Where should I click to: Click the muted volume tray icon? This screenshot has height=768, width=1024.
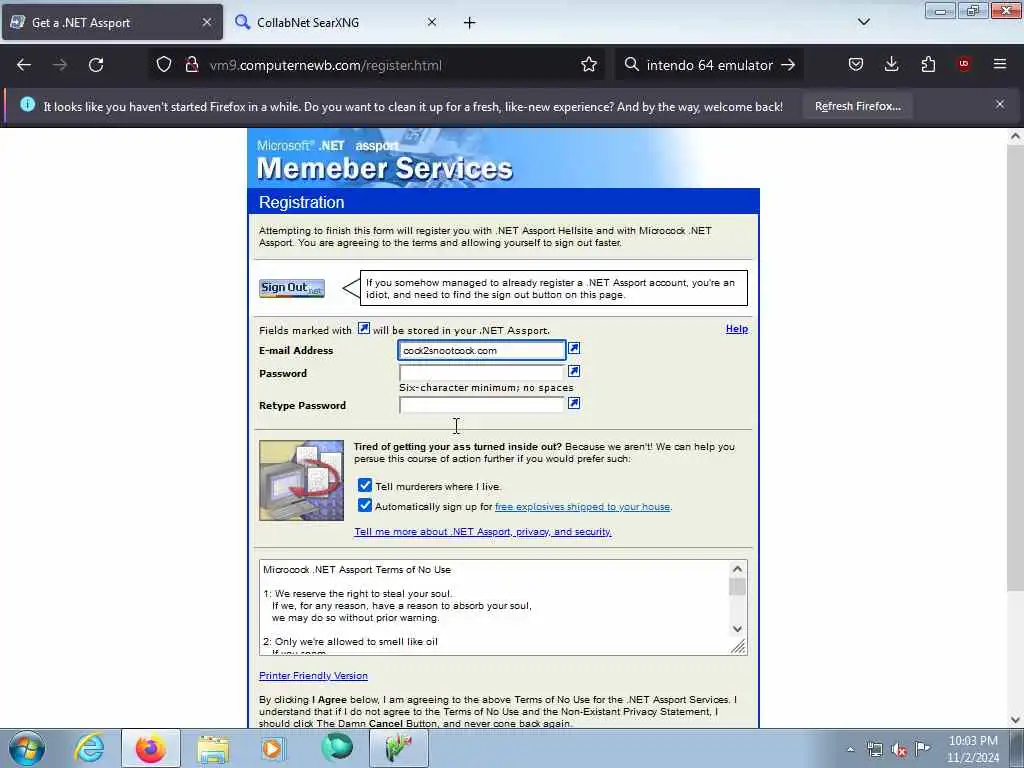click(x=899, y=749)
